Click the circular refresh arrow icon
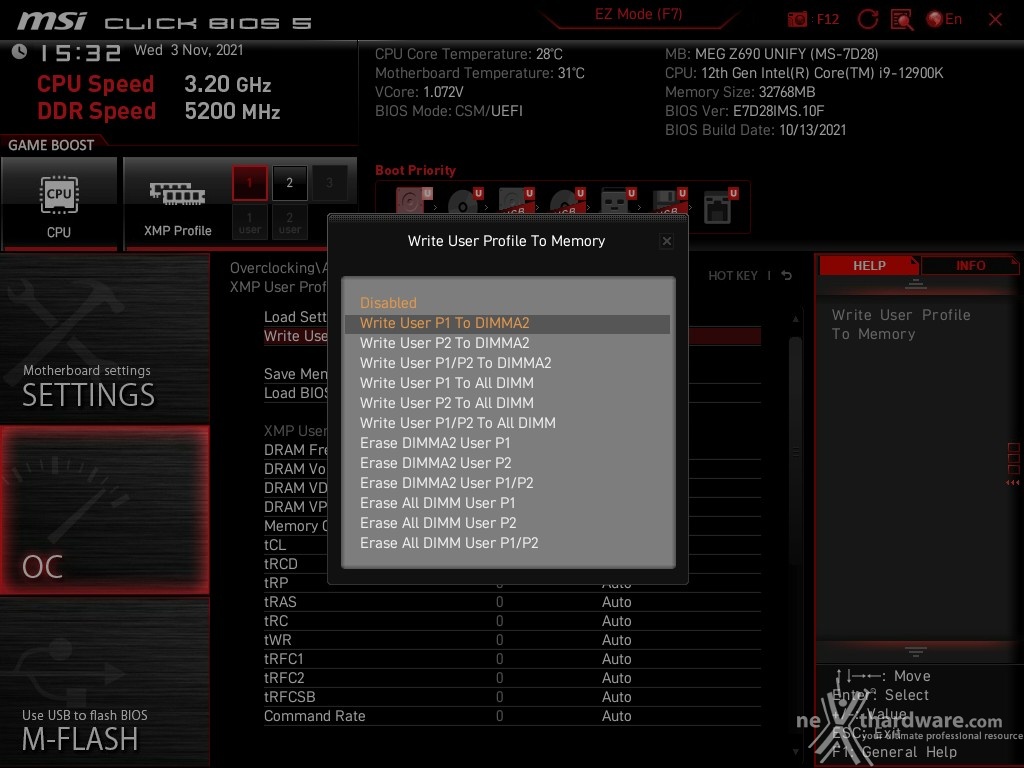 click(x=867, y=20)
